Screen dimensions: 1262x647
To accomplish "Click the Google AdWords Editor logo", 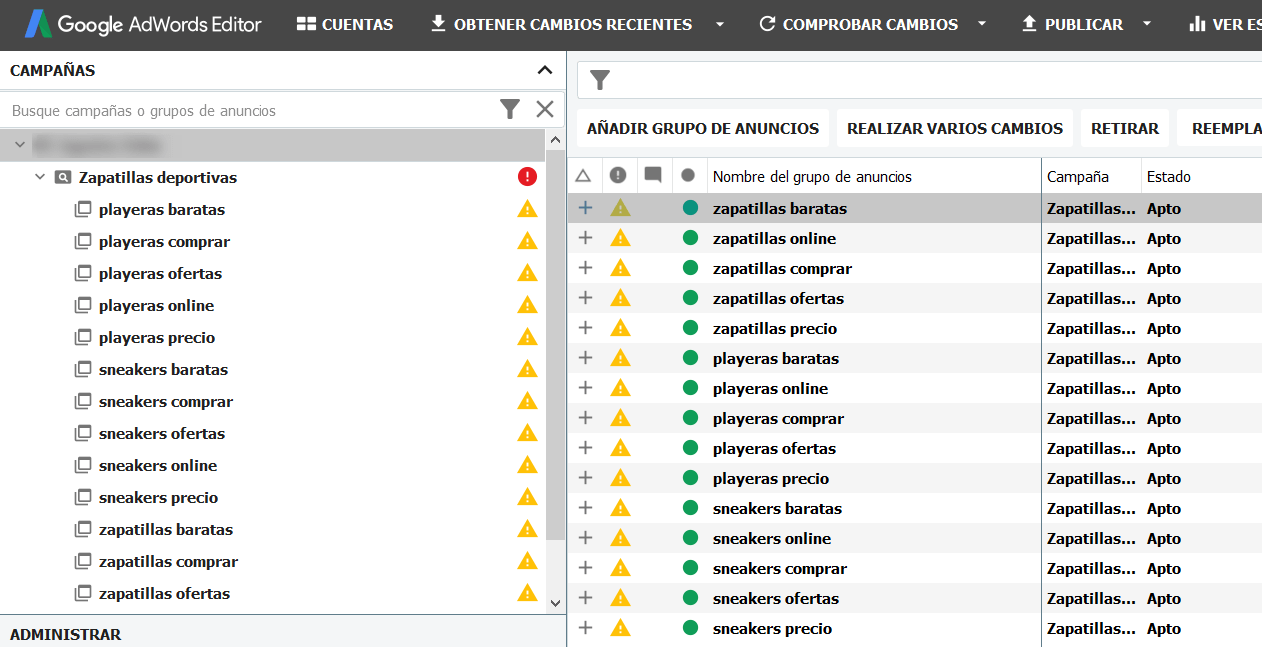I will point(143,24).
